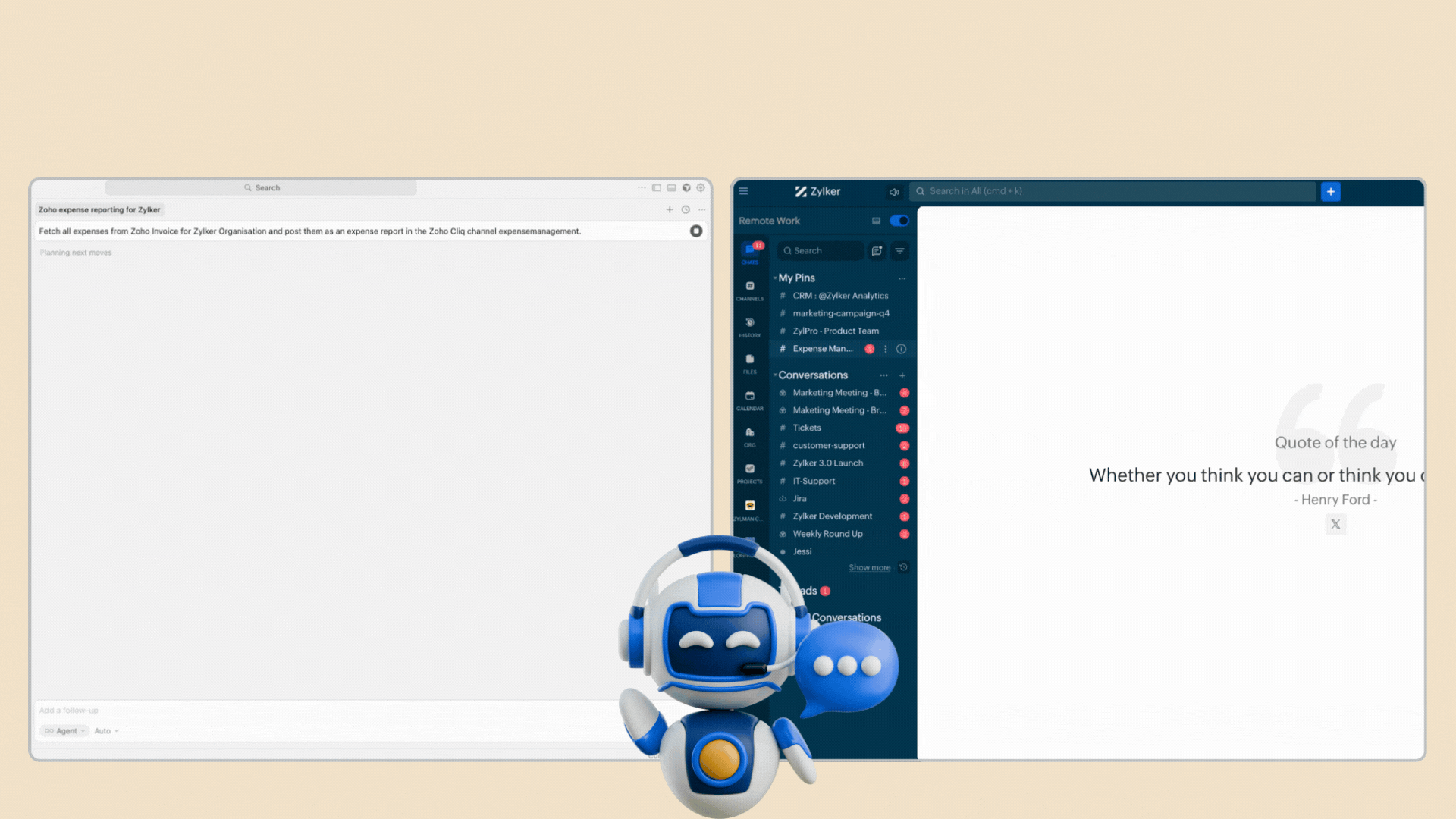The image size is (1456, 819).
Task: Click Show more under Conversations
Action: [869, 567]
